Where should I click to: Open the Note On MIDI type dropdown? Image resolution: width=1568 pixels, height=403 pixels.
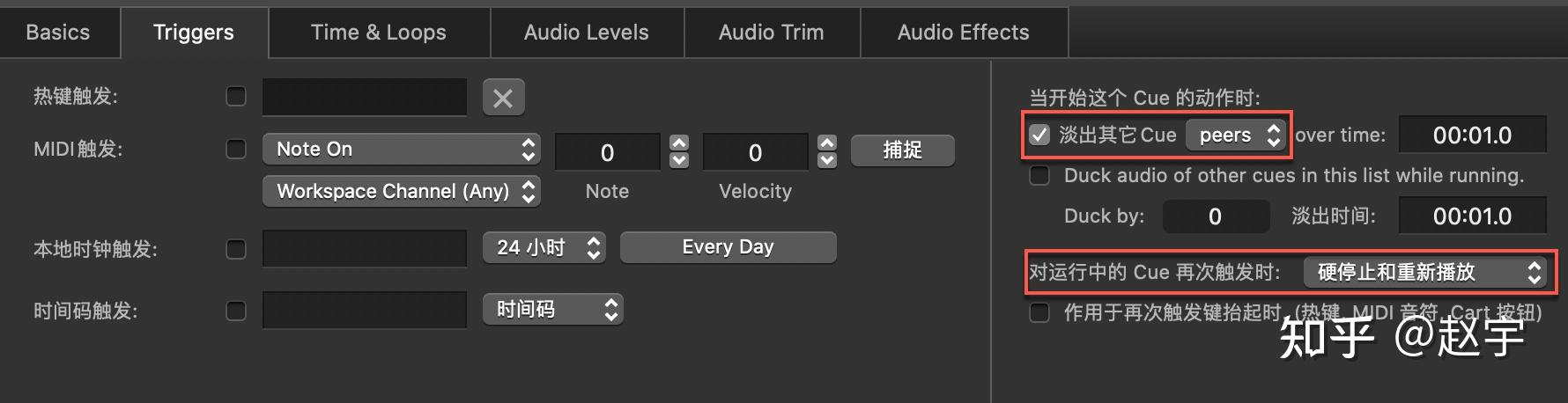click(x=401, y=150)
